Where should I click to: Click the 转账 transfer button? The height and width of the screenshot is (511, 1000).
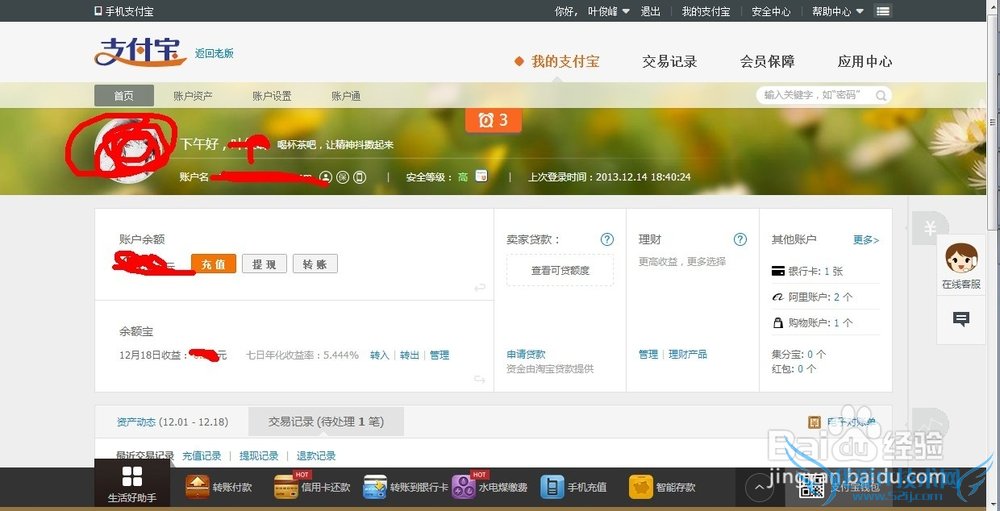click(x=315, y=264)
